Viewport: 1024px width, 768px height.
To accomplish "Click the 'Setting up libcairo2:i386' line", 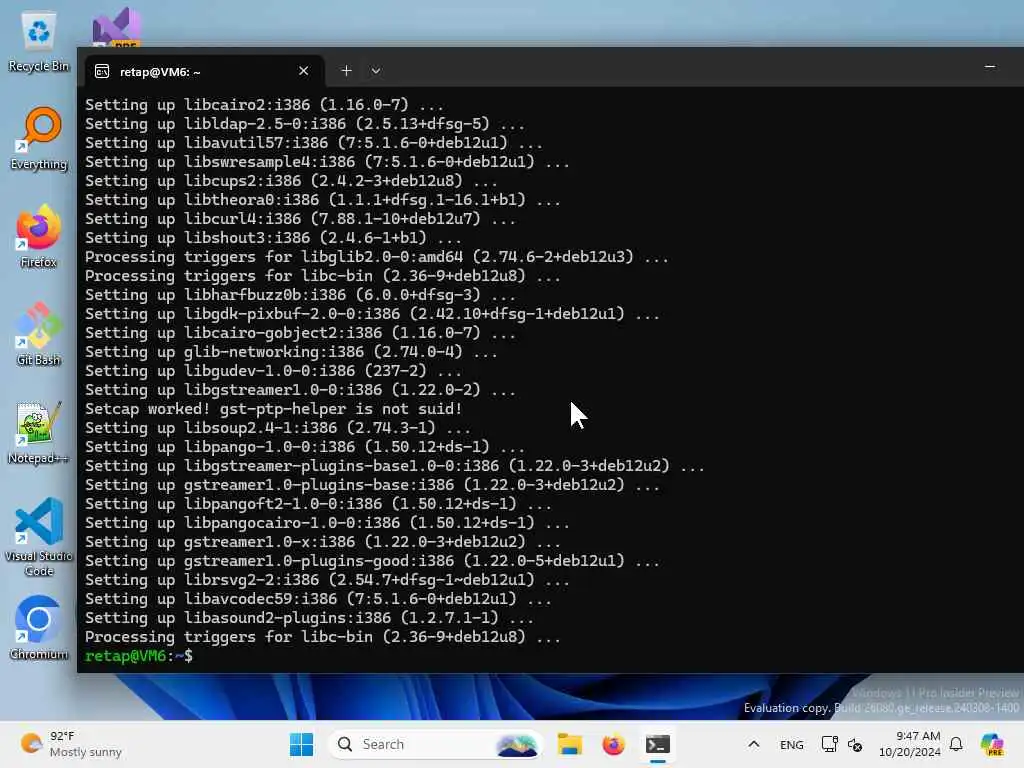I will coord(264,104).
